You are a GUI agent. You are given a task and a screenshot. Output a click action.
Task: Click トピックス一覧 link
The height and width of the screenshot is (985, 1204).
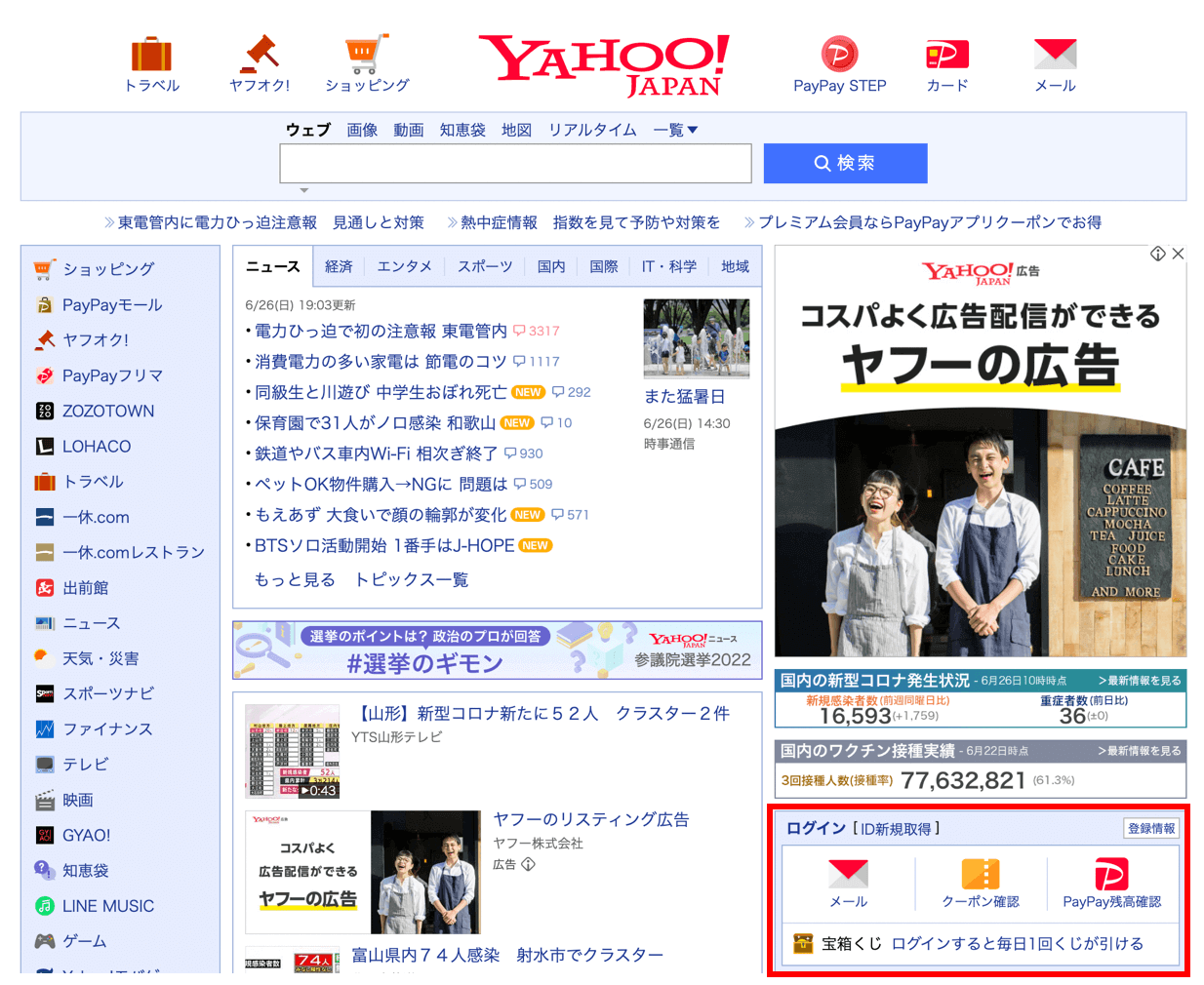click(411, 579)
